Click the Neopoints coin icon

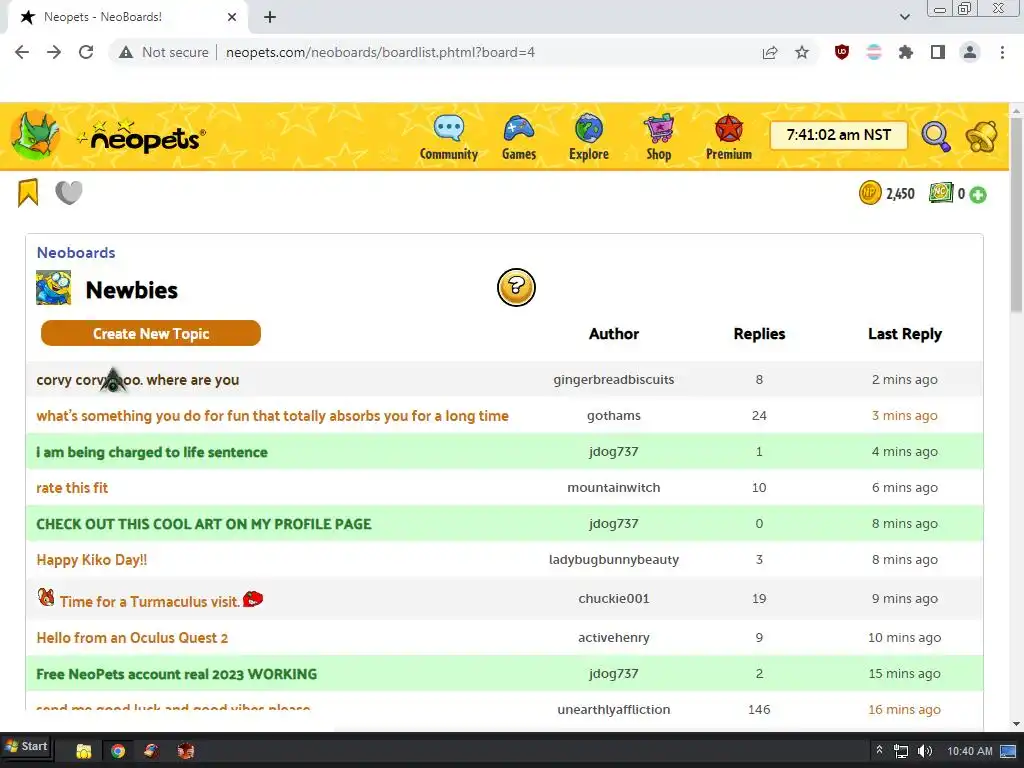(x=870, y=193)
